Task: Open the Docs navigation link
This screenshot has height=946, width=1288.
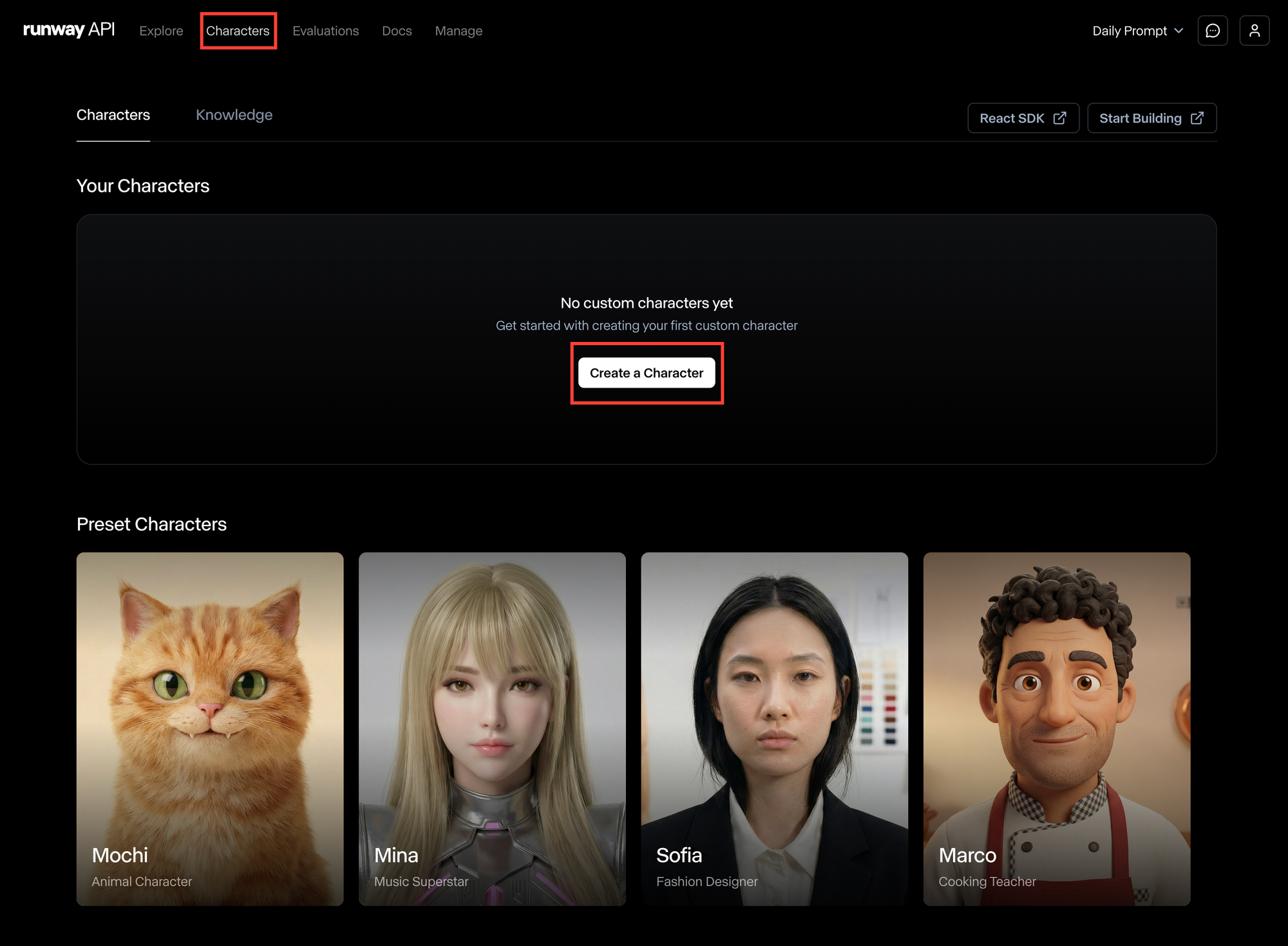Action: pyautogui.click(x=397, y=31)
